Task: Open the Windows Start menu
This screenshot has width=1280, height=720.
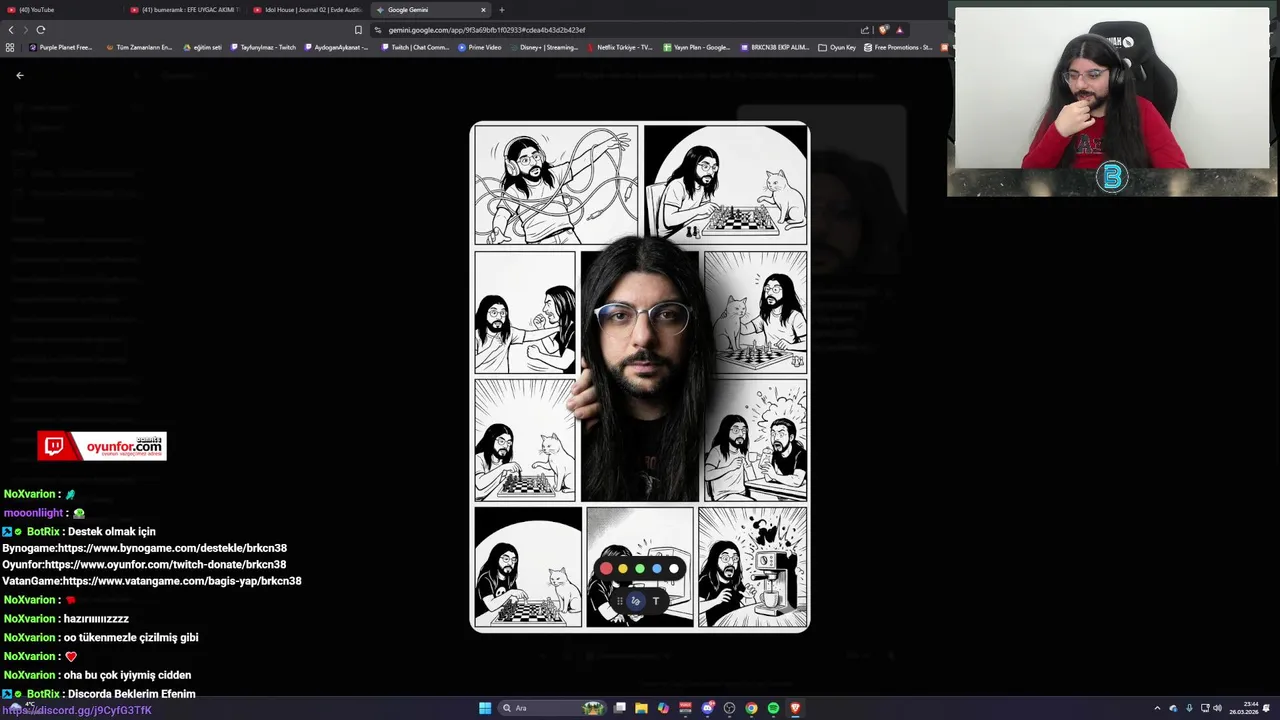Action: pyautogui.click(x=485, y=708)
